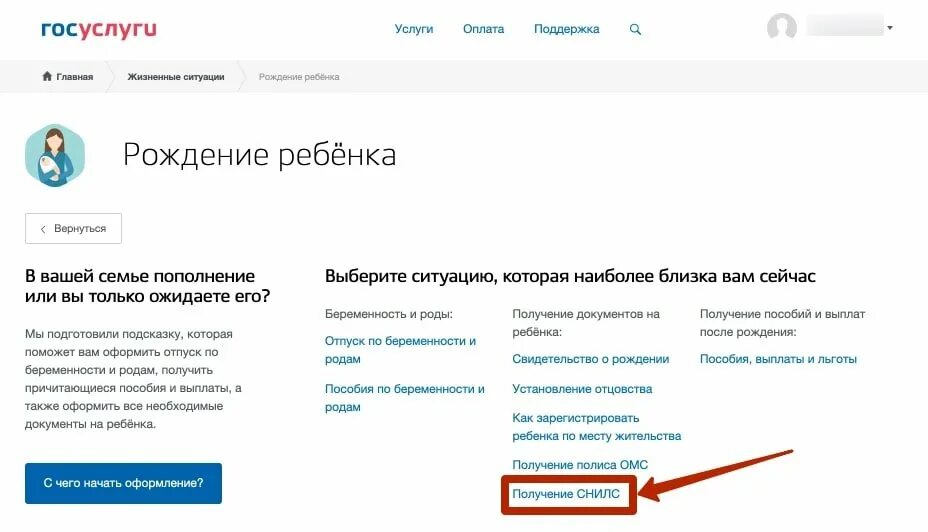This screenshot has height=532, width=928.
Task: Click 'Беременность и роды:' column heading
Action: pyautogui.click(x=389, y=314)
